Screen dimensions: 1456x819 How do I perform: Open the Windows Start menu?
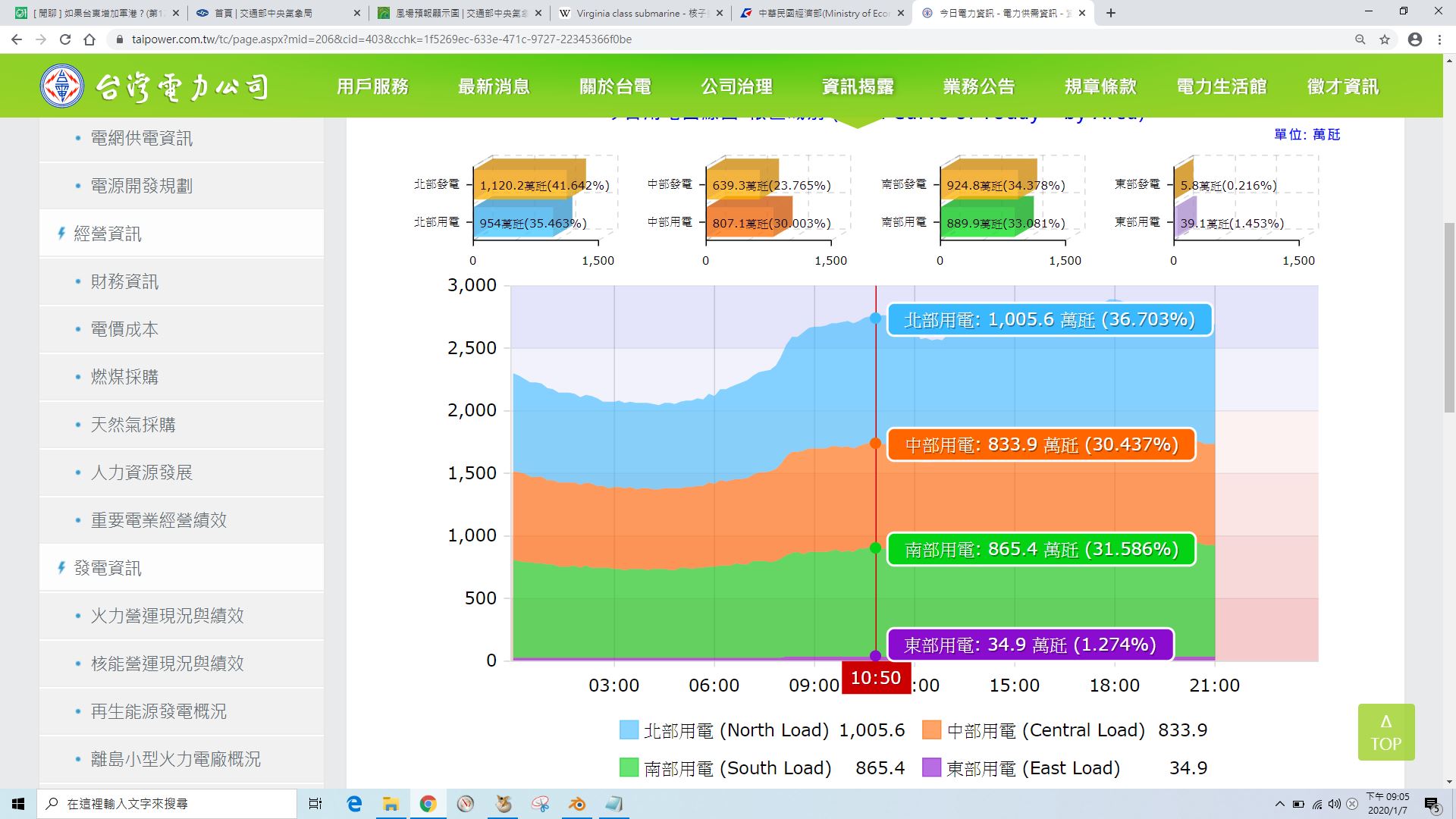tap(18, 804)
